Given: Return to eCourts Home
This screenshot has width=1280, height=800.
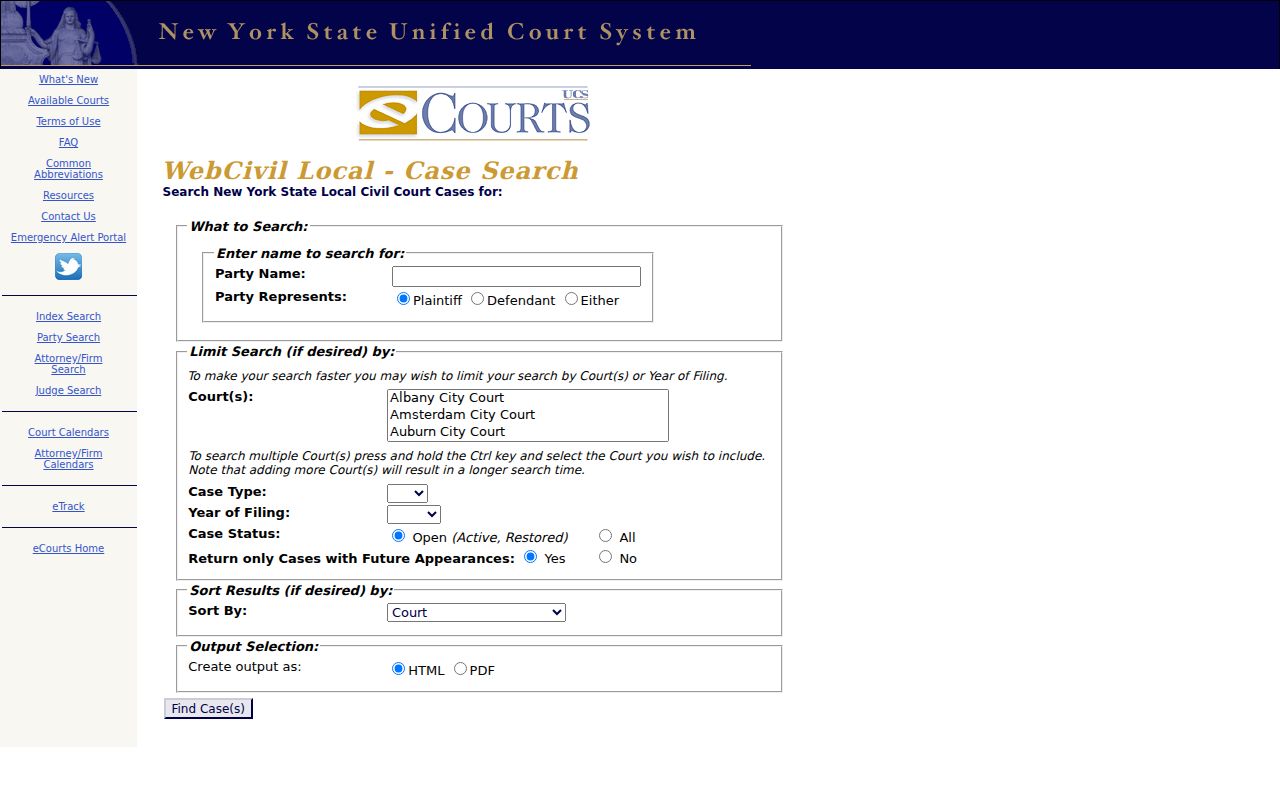Looking at the screenshot, I should tap(68, 549).
